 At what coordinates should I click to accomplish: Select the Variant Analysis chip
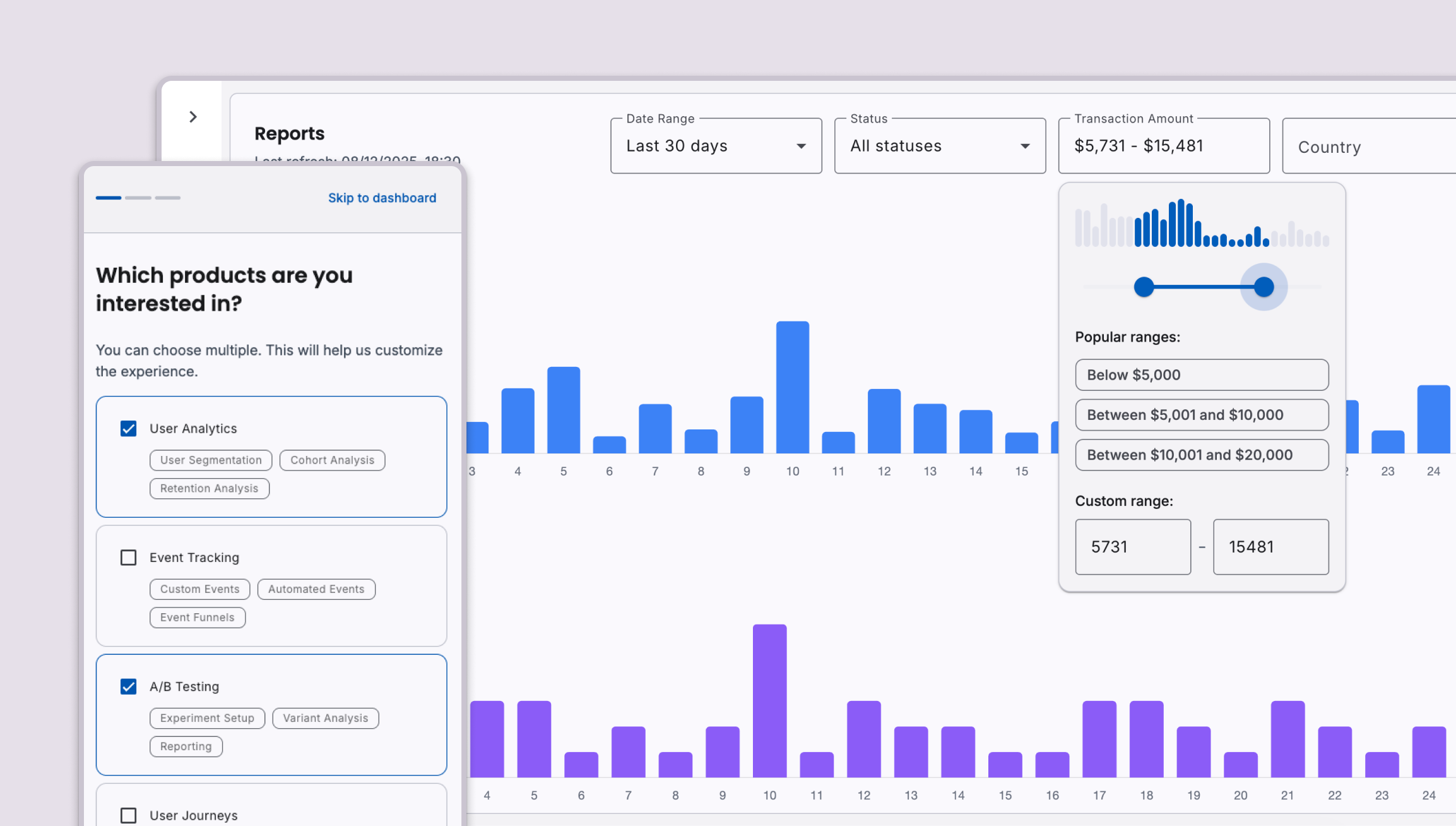[x=325, y=718]
